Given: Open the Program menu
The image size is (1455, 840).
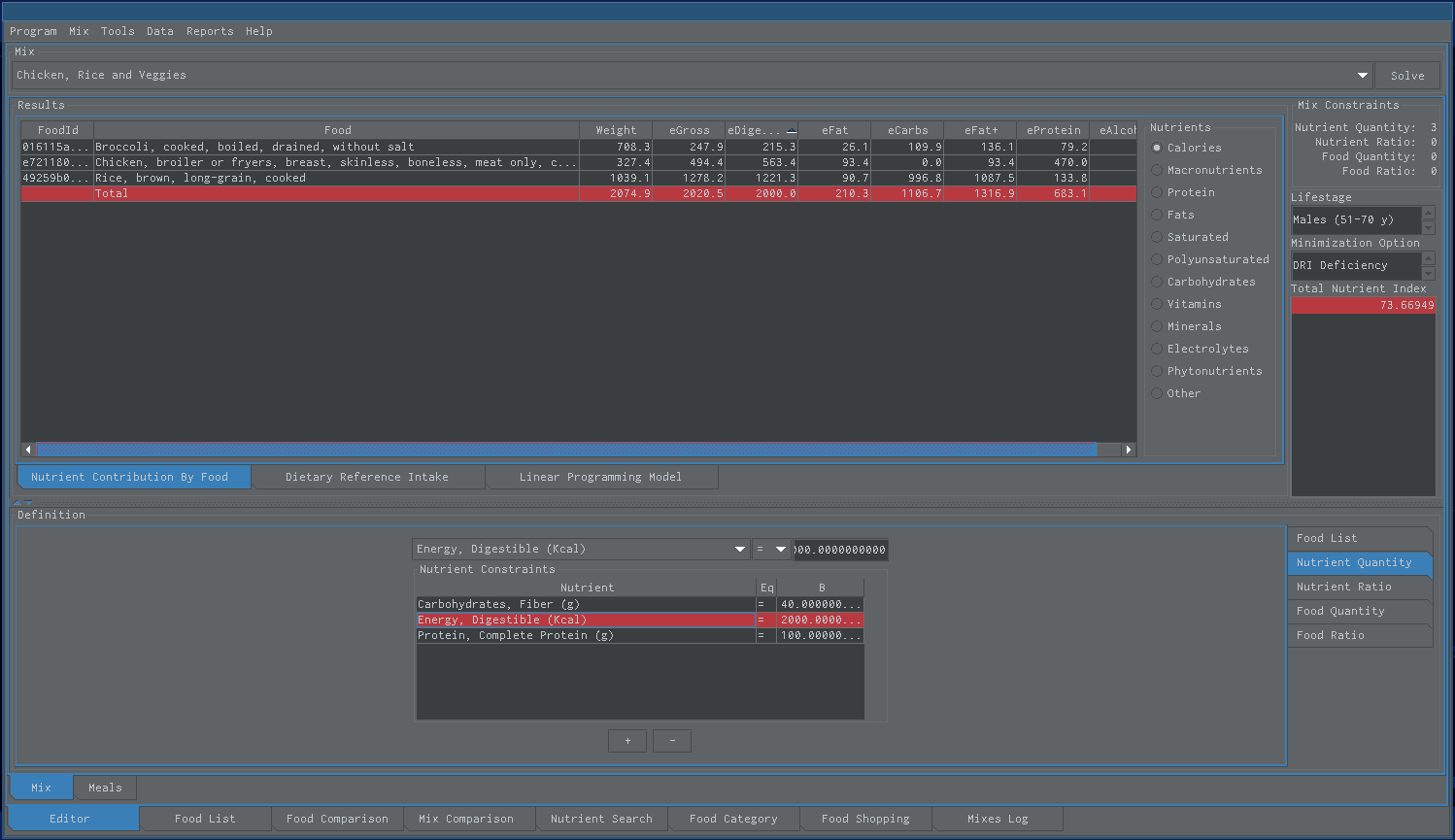Looking at the screenshot, I should [x=33, y=31].
